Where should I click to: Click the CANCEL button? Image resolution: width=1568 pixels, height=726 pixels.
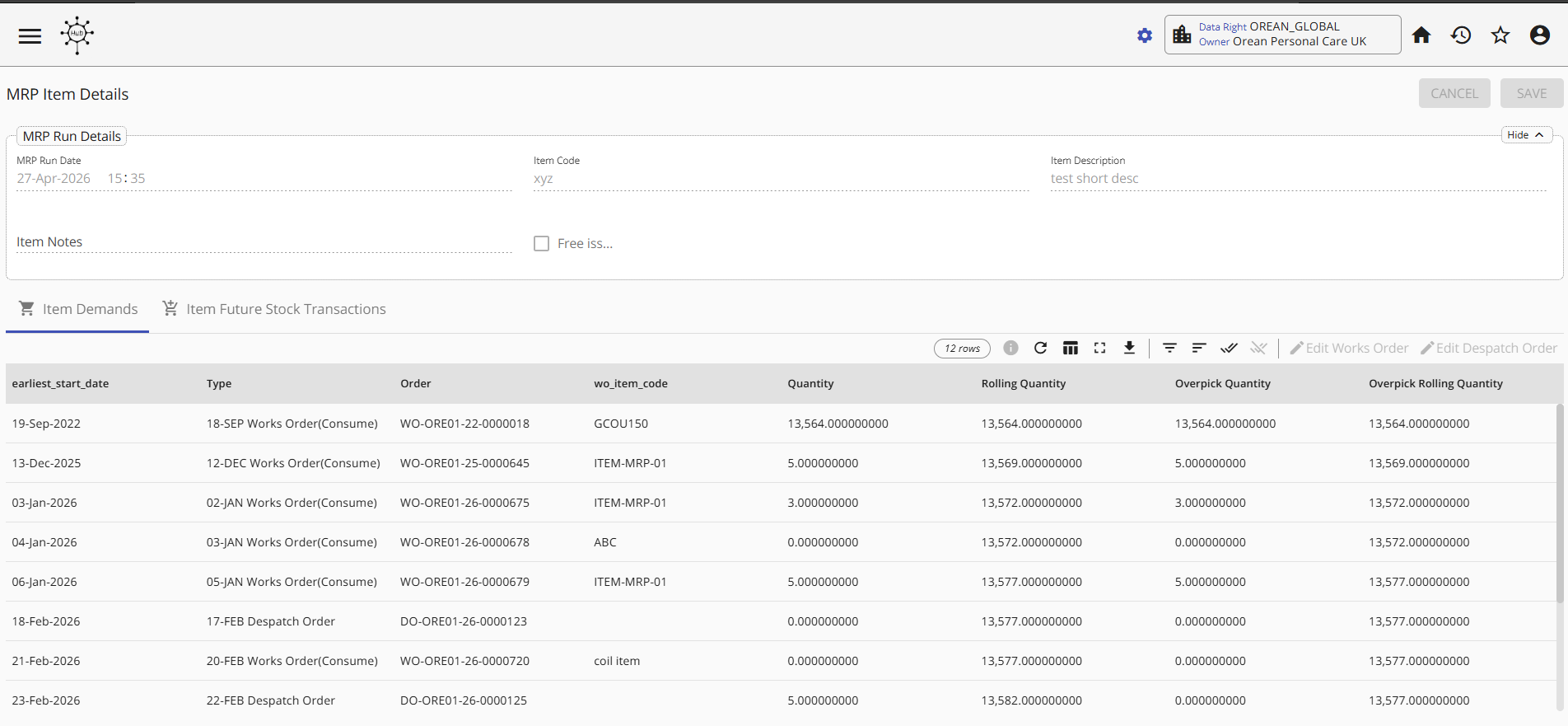click(1454, 93)
